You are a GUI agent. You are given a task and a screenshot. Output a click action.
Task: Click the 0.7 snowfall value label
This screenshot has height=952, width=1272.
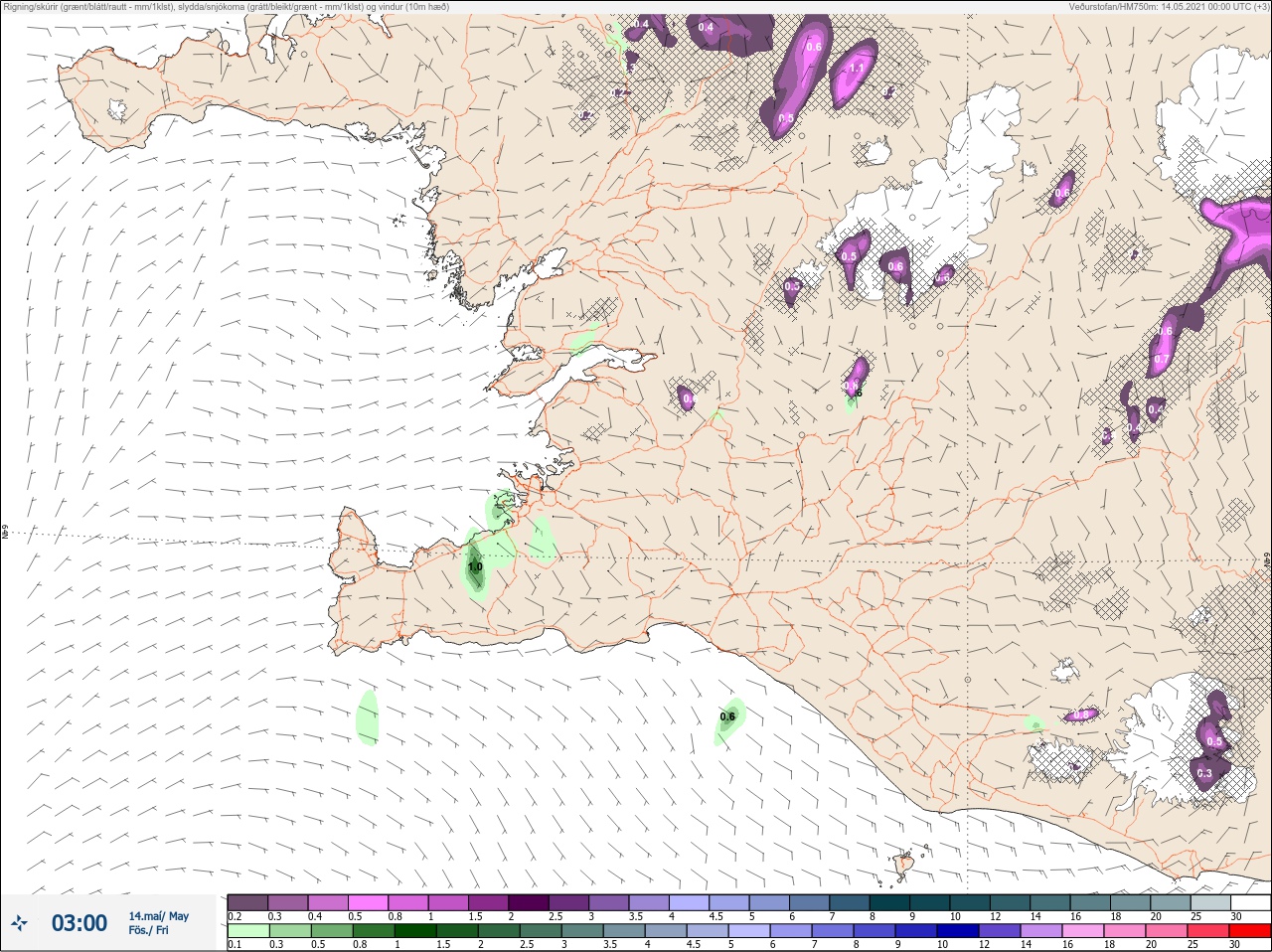pyautogui.click(x=1161, y=359)
